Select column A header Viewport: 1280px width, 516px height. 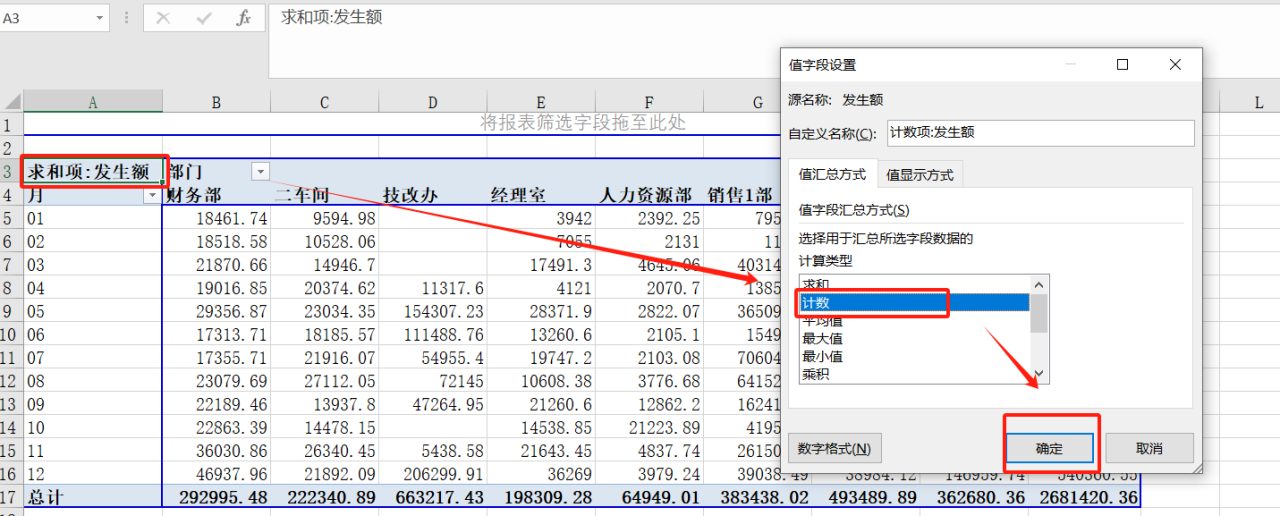tap(93, 102)
